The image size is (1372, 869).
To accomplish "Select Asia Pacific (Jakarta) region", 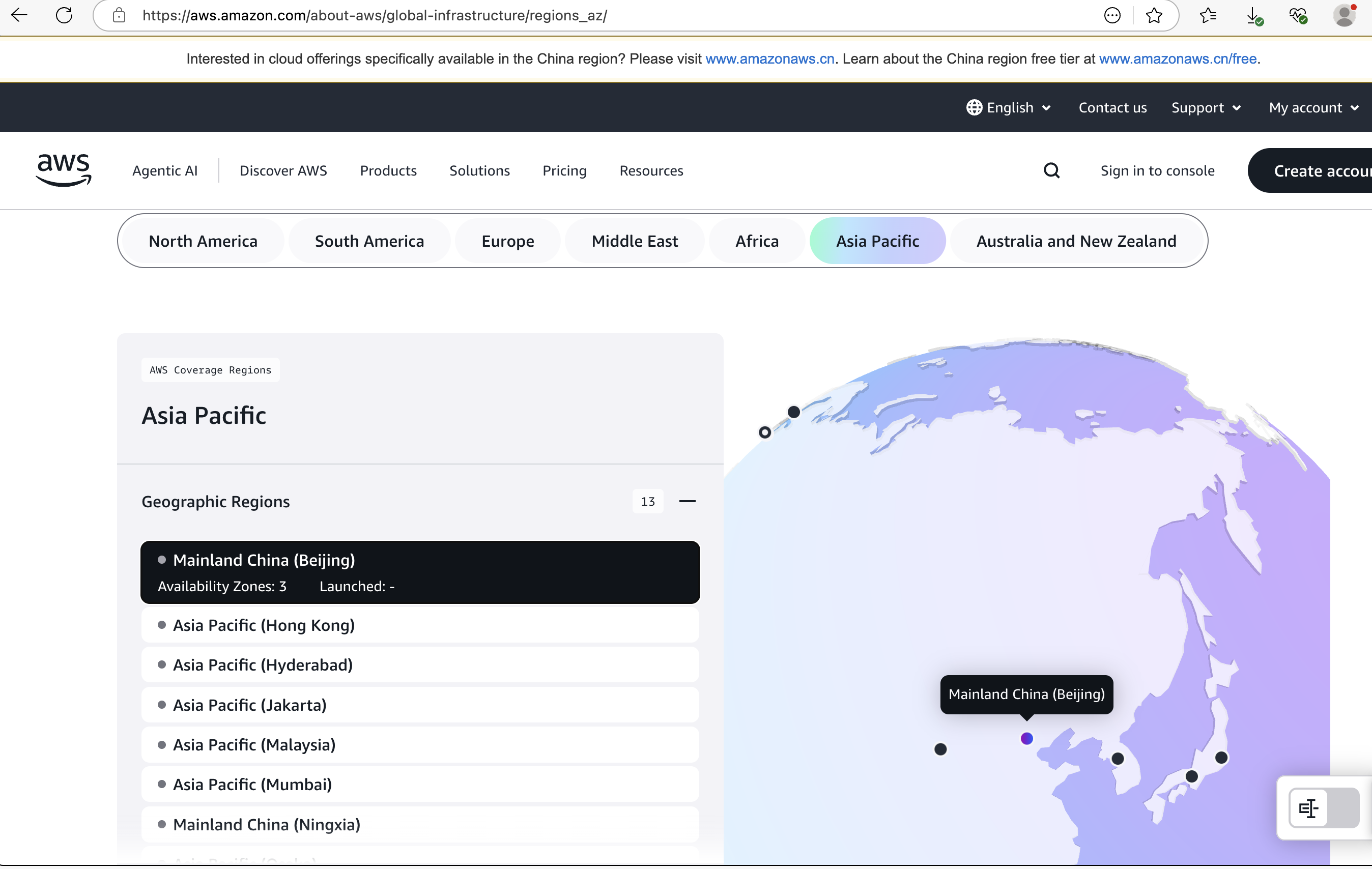I will [x=420, y=705].
